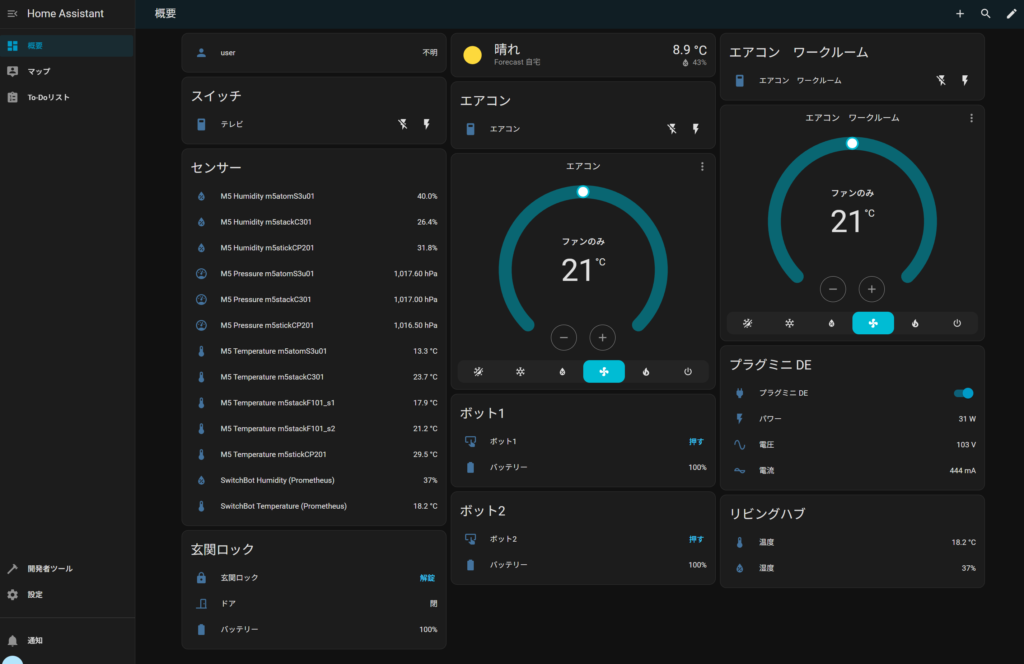Open notifications bell in the sidebar
This screenshot has width=1024, height=664.
coord(13,640)
